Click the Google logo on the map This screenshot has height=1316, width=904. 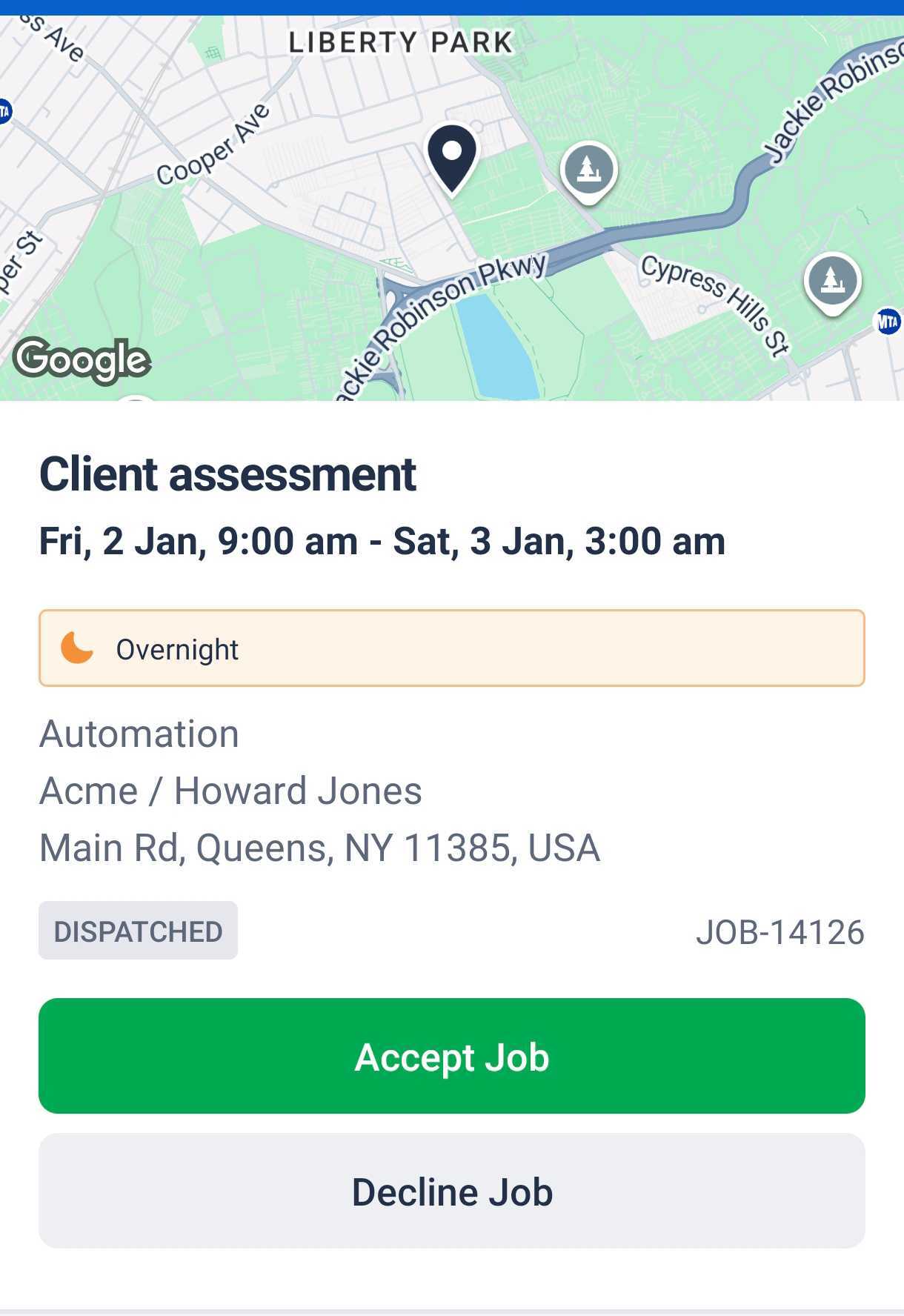coord(82,360)
